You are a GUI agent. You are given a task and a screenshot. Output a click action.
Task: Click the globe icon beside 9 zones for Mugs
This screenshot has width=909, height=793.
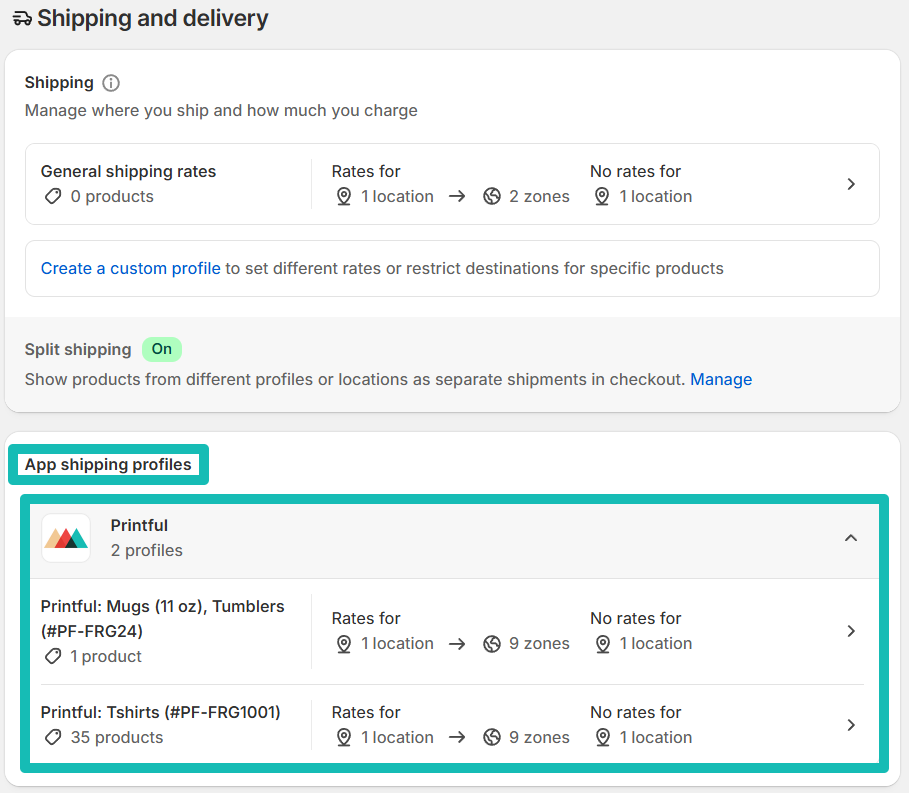pos(491,643)
